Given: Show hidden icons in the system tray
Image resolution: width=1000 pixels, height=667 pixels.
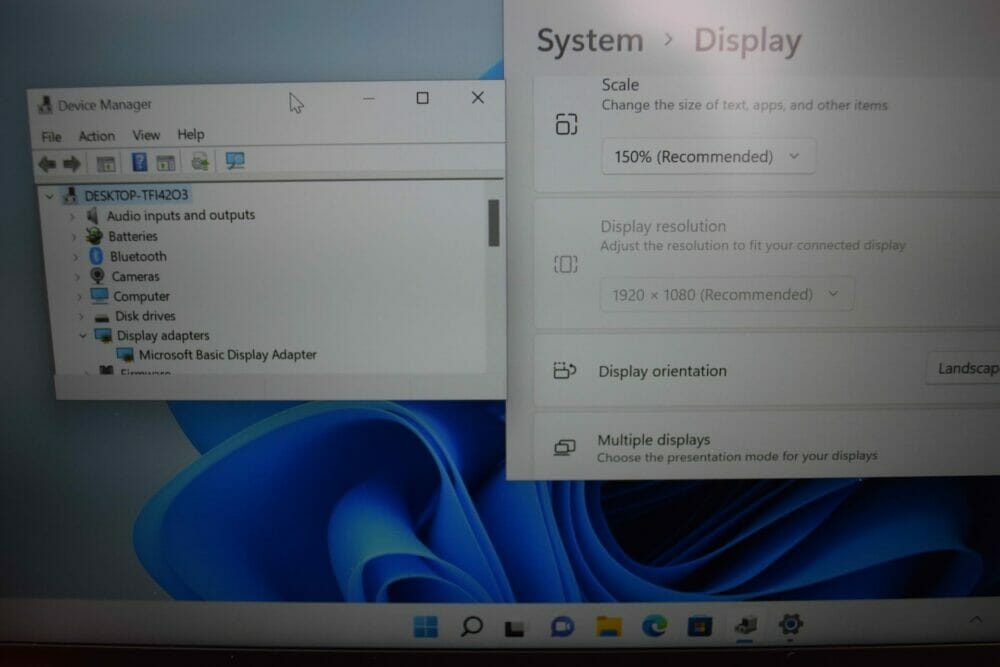Looking at the screenshot, I should coord(976,619).
